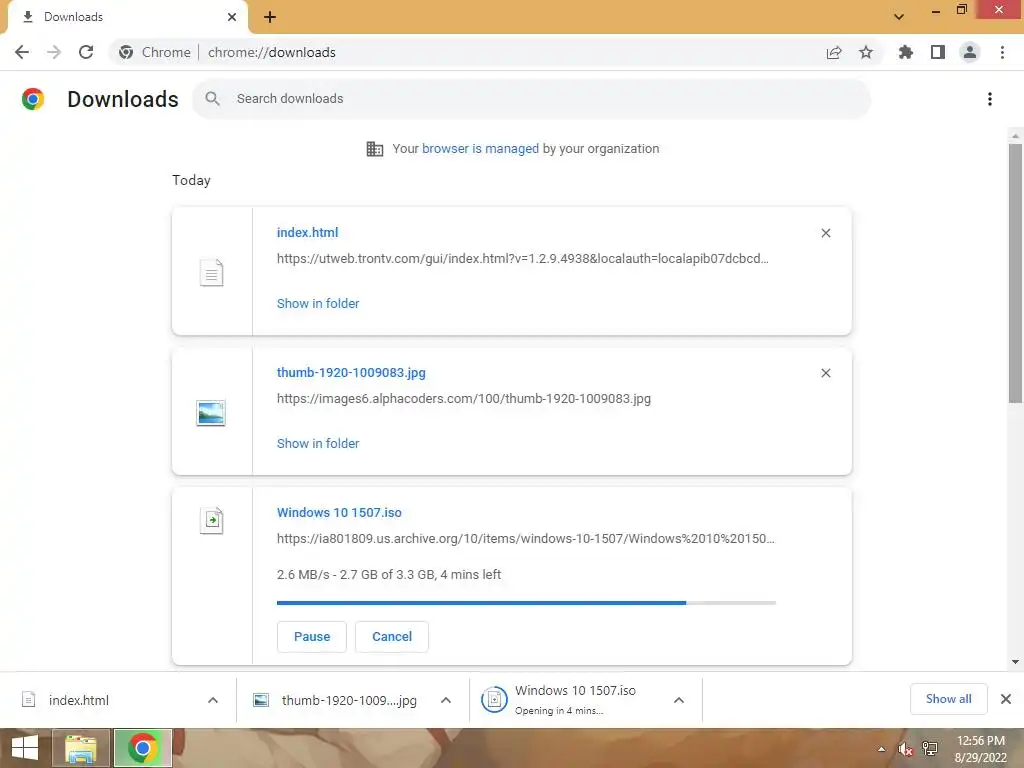Expand Windows 10 1507.iso shelf item options
Viewport: 1024px width, 768px height.
[x=679, y=700]
